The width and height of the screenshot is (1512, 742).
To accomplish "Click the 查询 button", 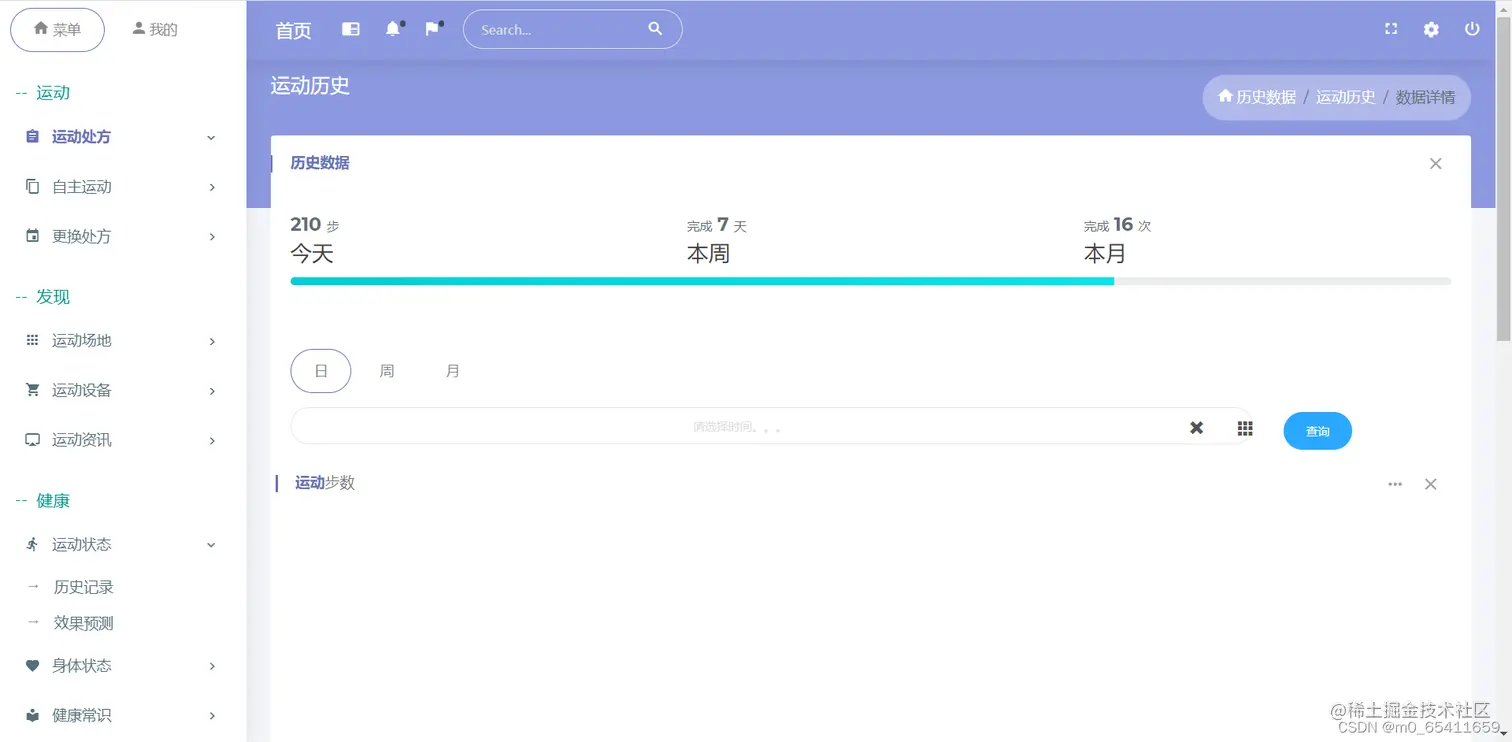I will coord(1318,431).
